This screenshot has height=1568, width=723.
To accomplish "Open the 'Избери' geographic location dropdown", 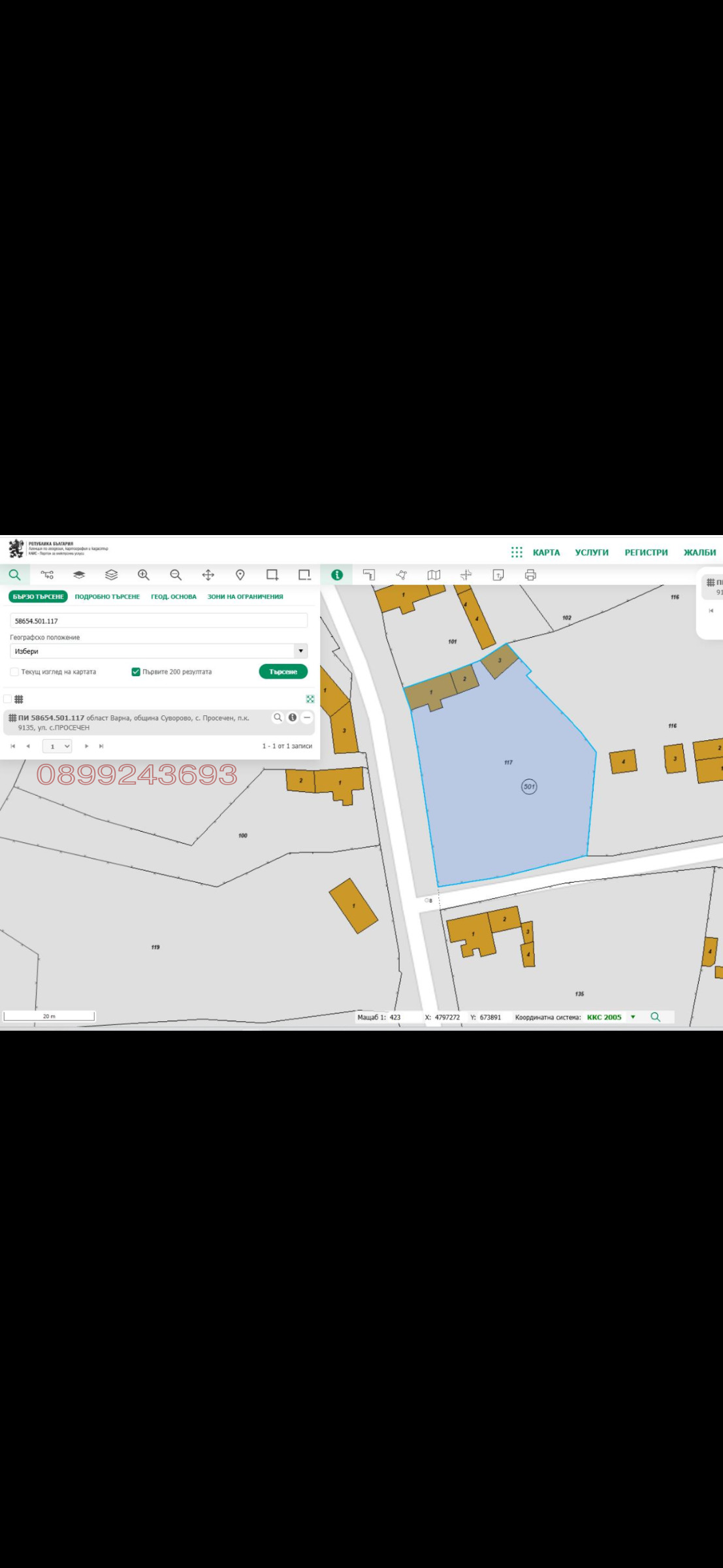I will click(x=159, y=651).
